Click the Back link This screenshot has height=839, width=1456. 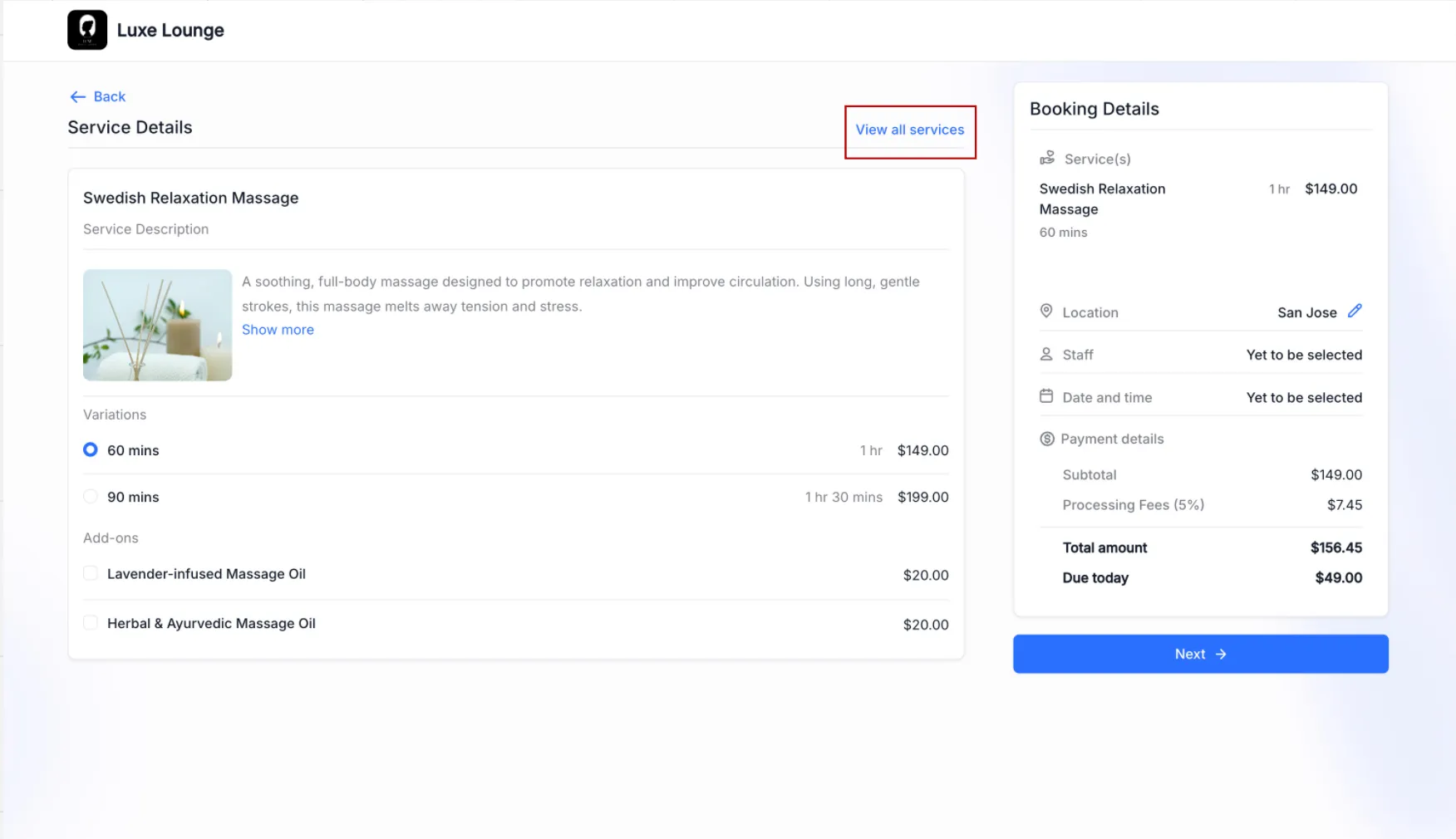click(109, 96)
